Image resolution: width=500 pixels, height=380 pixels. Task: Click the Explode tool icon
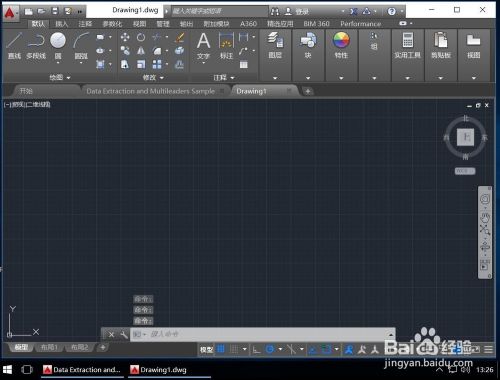pos(180,51)
